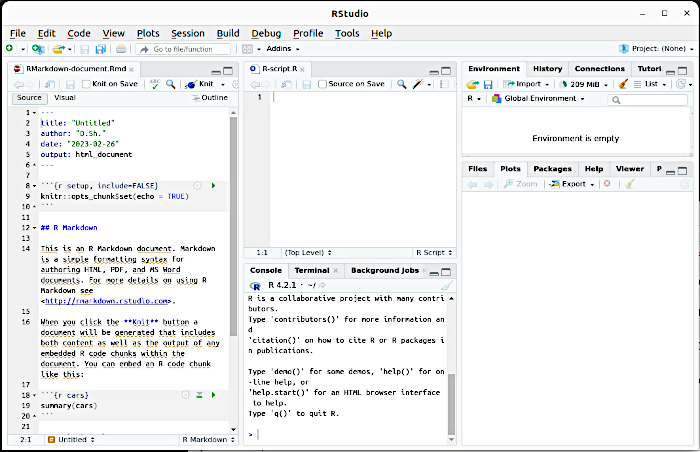
Task: Clear the console with broom icon
Action: [447, 285]
